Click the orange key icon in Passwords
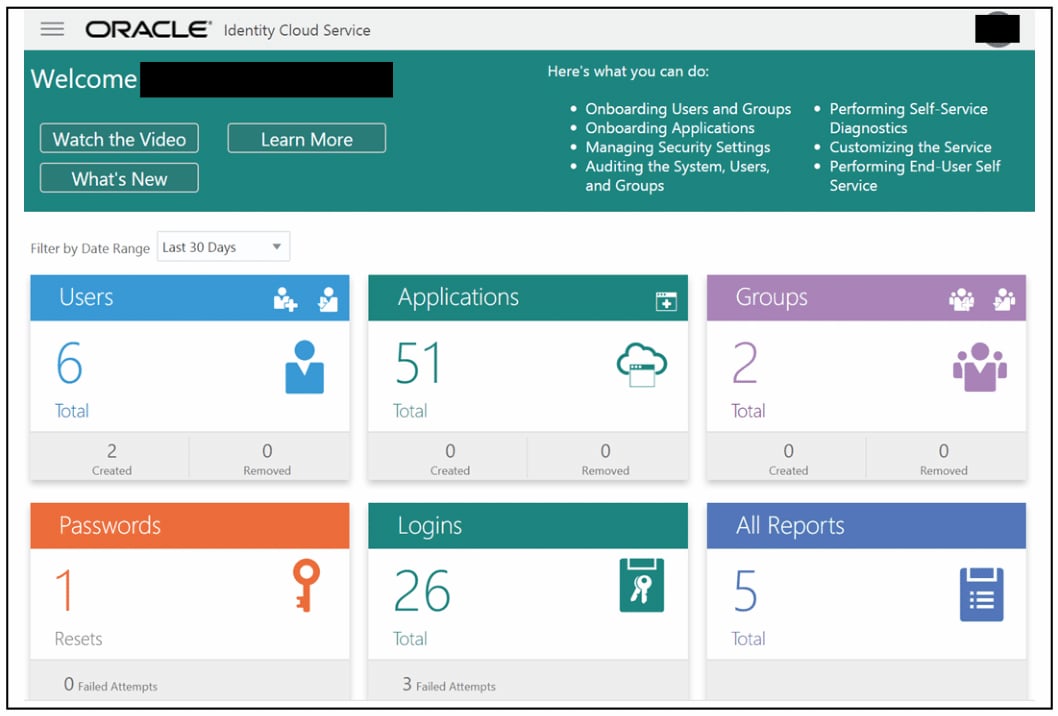This screenshot has height=716, width=1058. 306,585
